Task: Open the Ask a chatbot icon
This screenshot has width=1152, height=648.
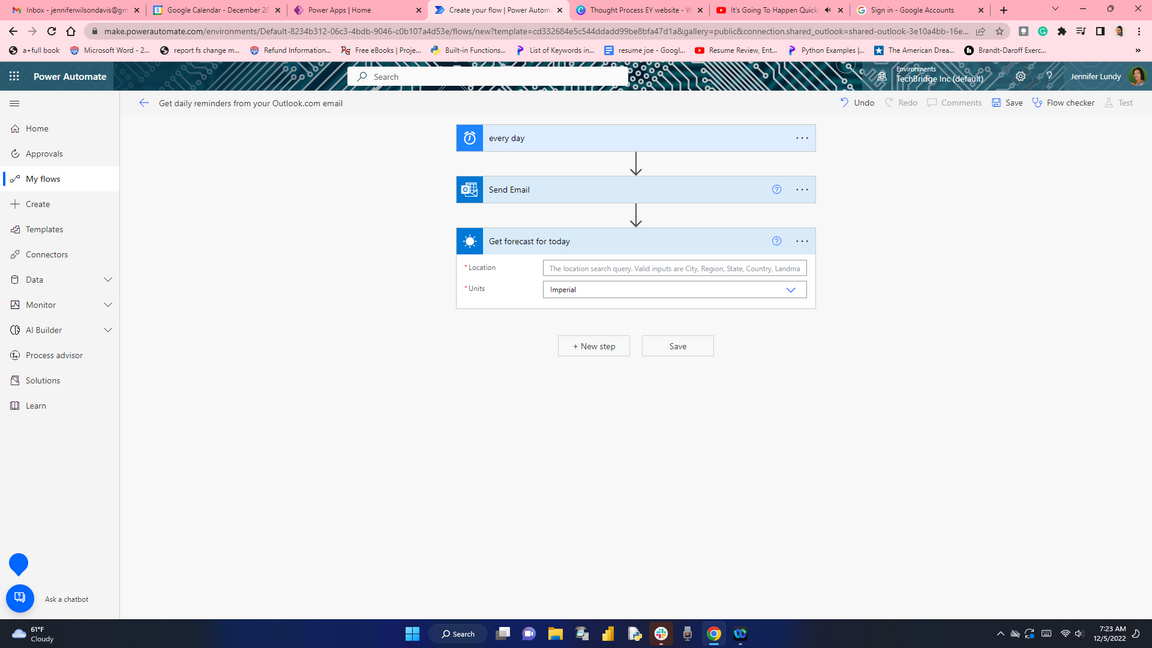Action: pyautogui.click(x=20, y=598)
